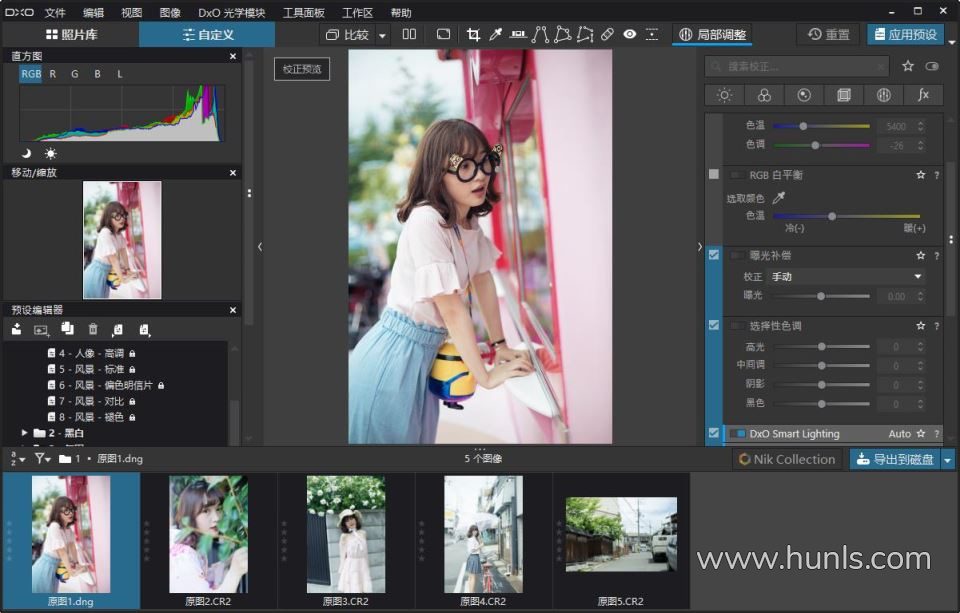960x613 pixels.
Task: Uncheck the 曝光补偿 checkbox
Action: (713, 255)
